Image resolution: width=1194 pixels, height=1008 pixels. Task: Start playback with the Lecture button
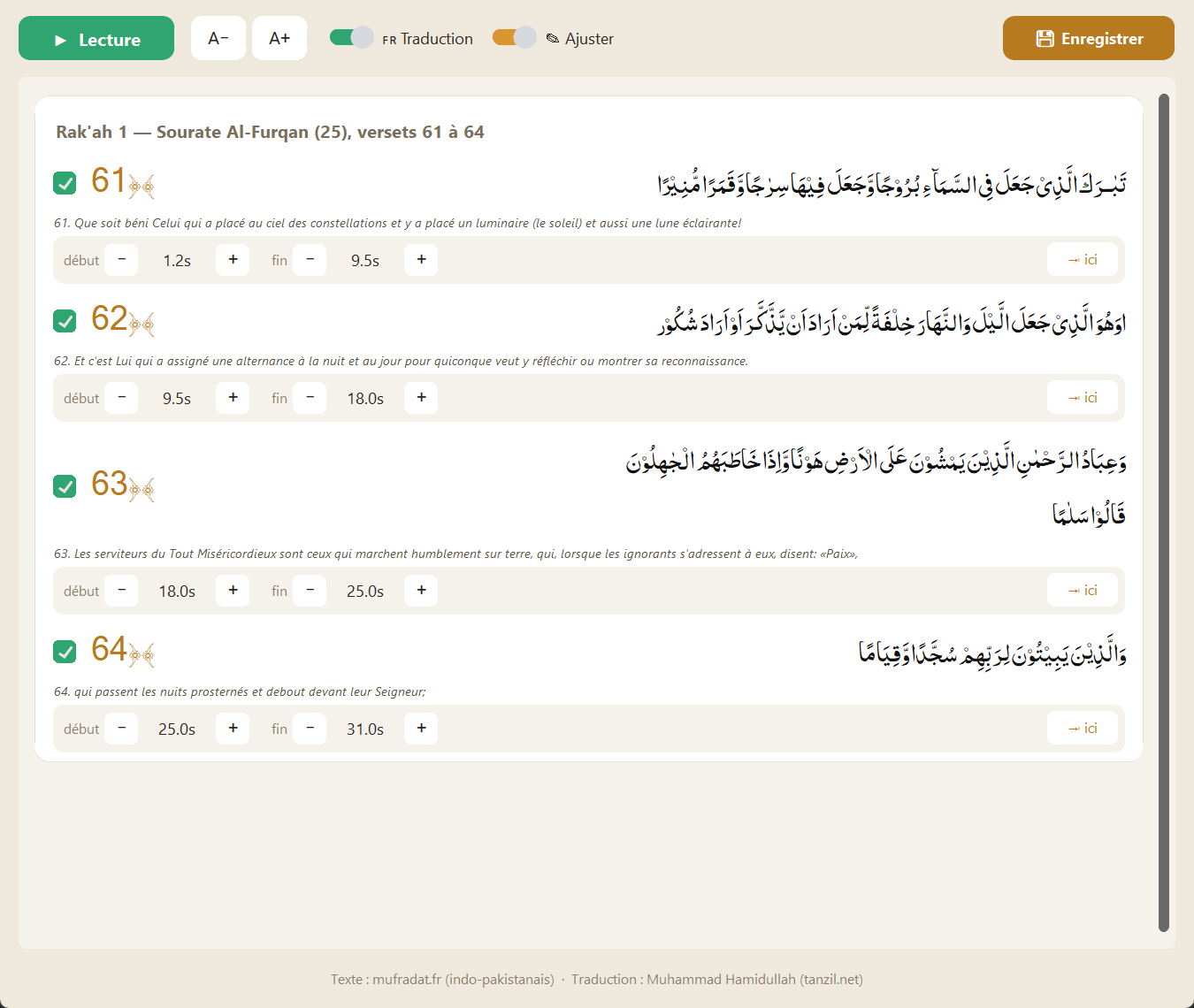tap(96, 38)
